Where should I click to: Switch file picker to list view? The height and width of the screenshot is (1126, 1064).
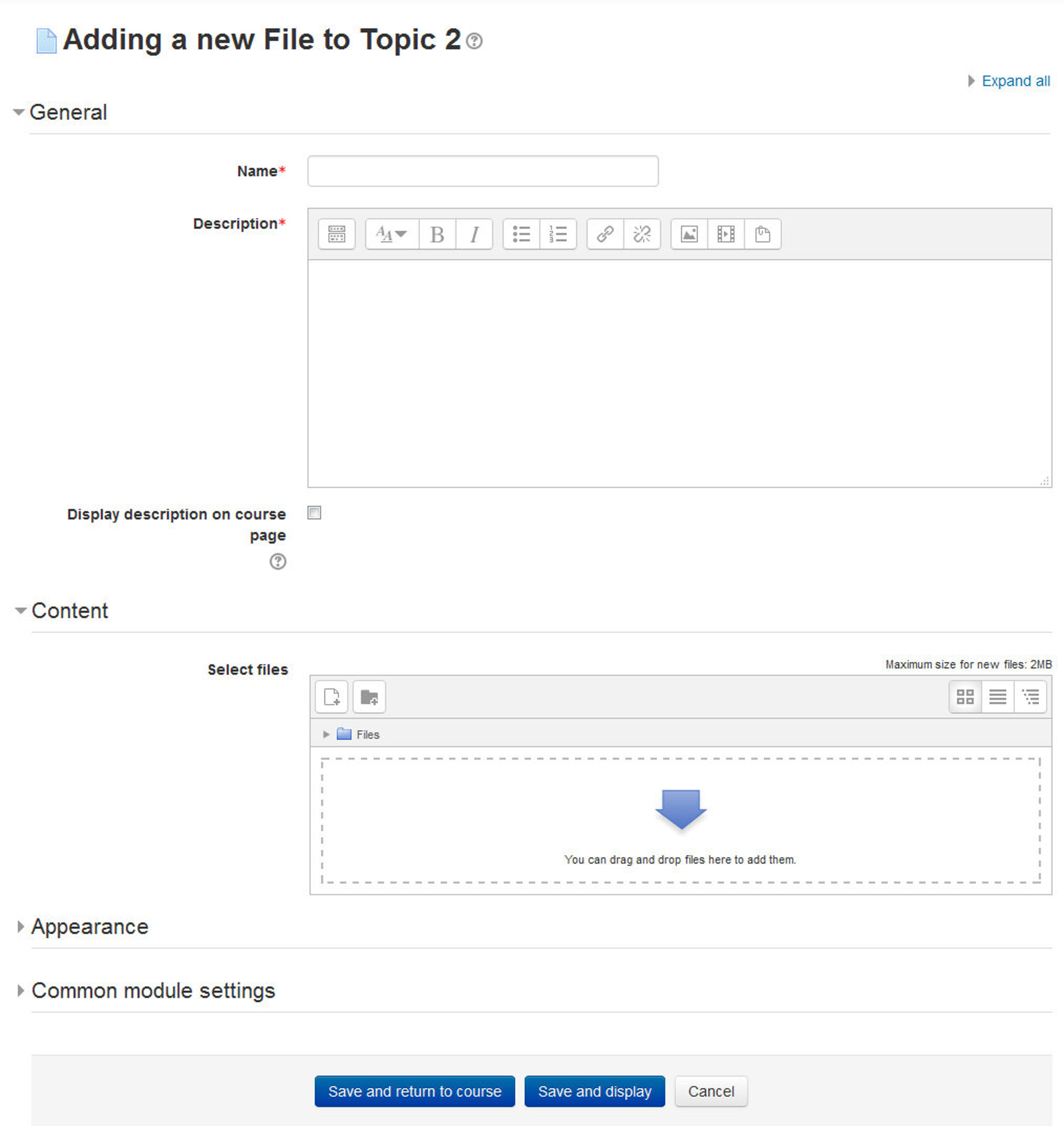coord(998,697)
